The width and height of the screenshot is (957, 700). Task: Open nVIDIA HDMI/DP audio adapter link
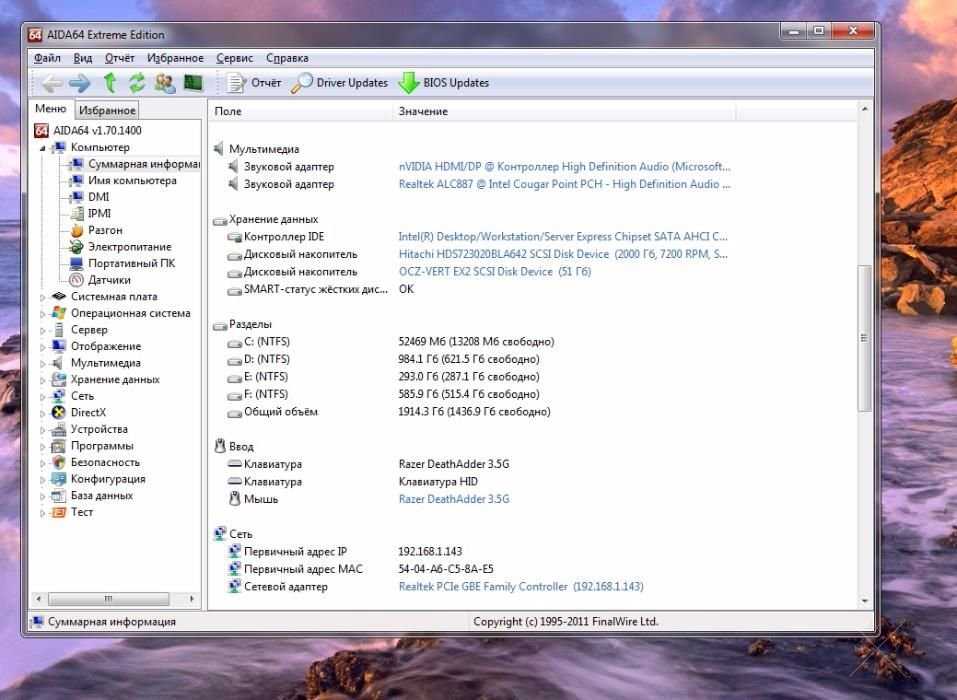pos(564,167)
